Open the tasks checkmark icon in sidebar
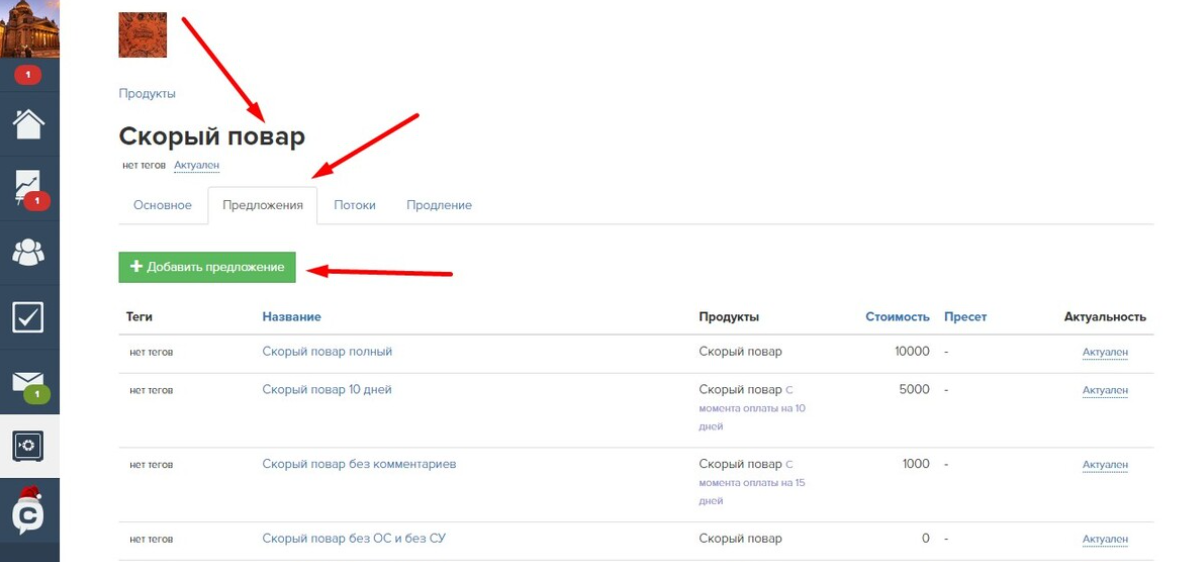 pos(29,317)
